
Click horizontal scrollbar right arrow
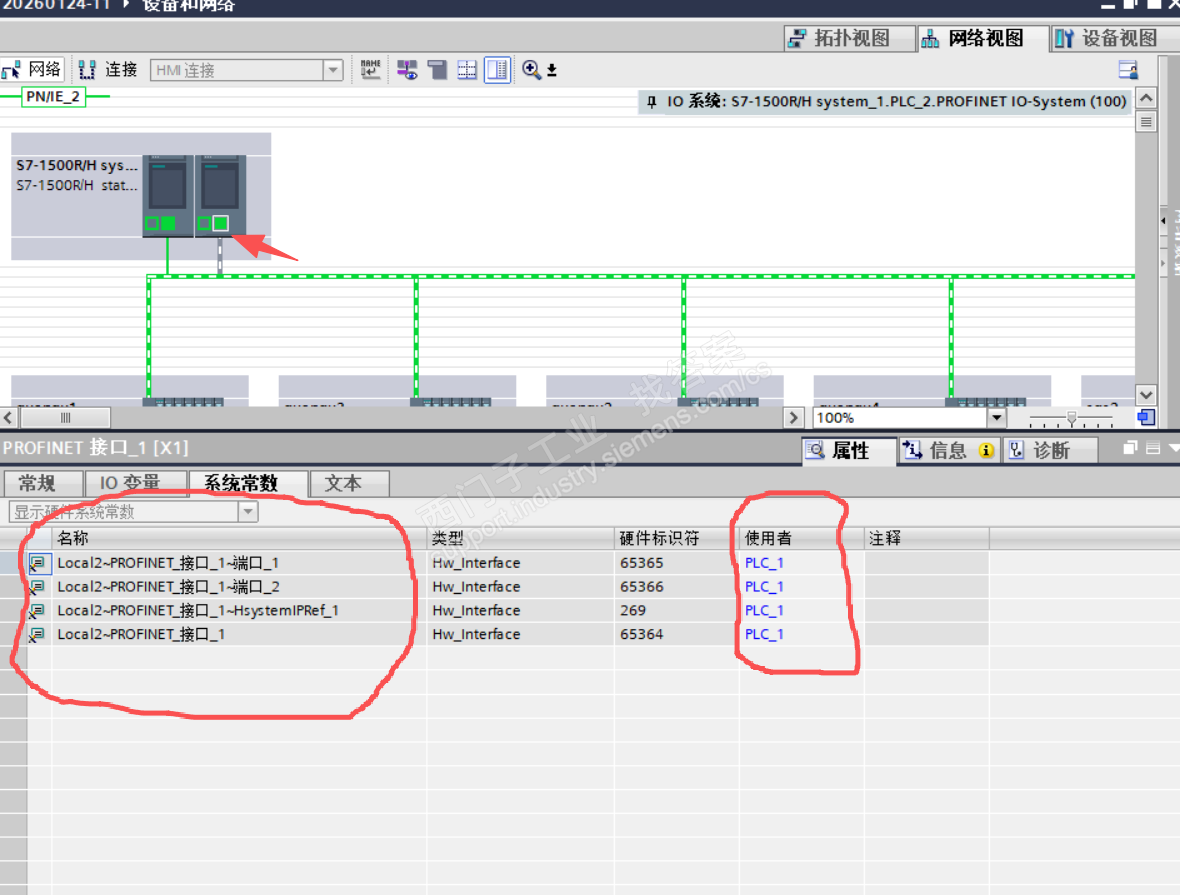pyautogui.click(x=793, y=418)
